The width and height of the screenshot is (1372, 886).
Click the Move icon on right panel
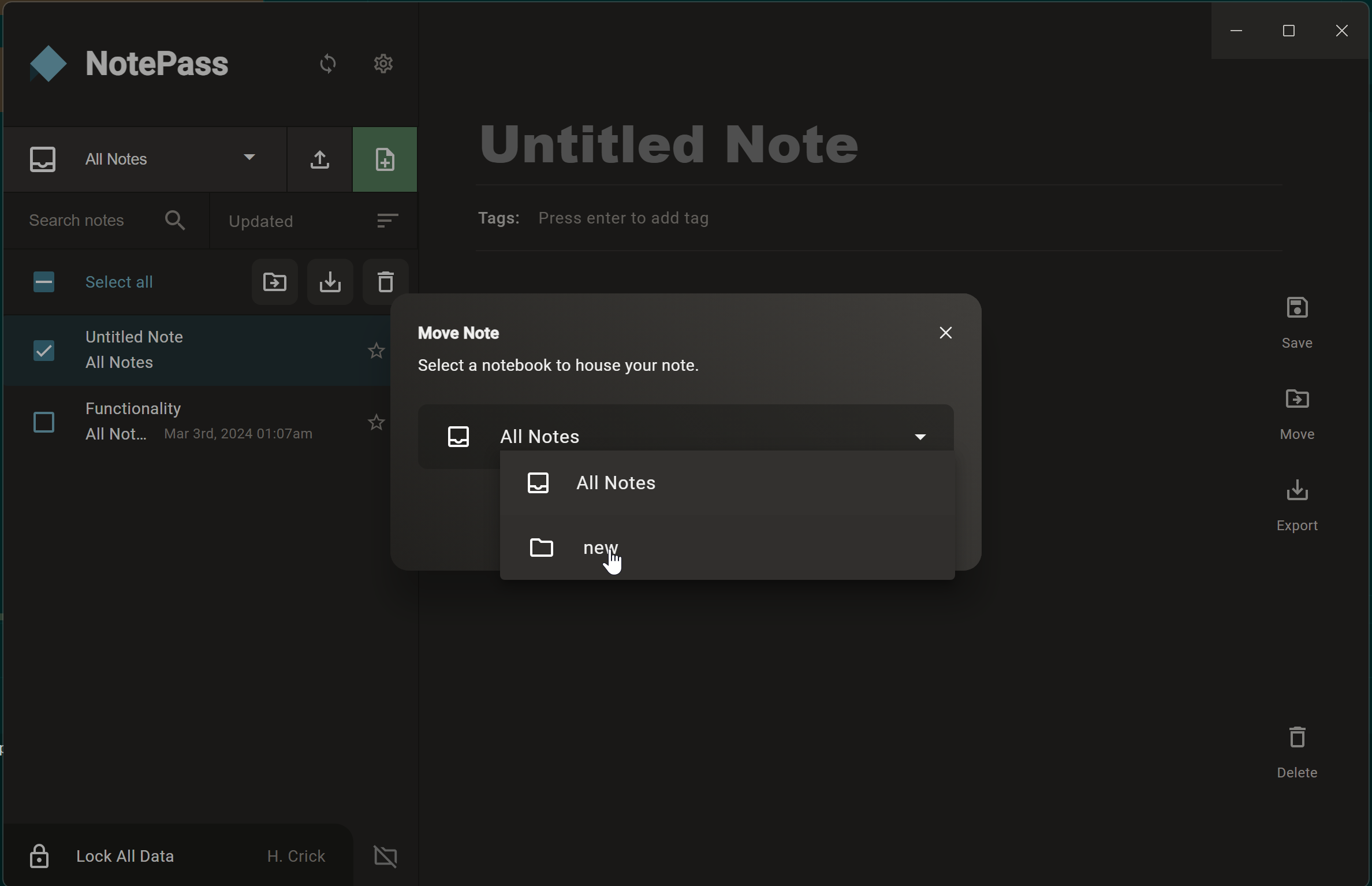tap(1297, 399)
